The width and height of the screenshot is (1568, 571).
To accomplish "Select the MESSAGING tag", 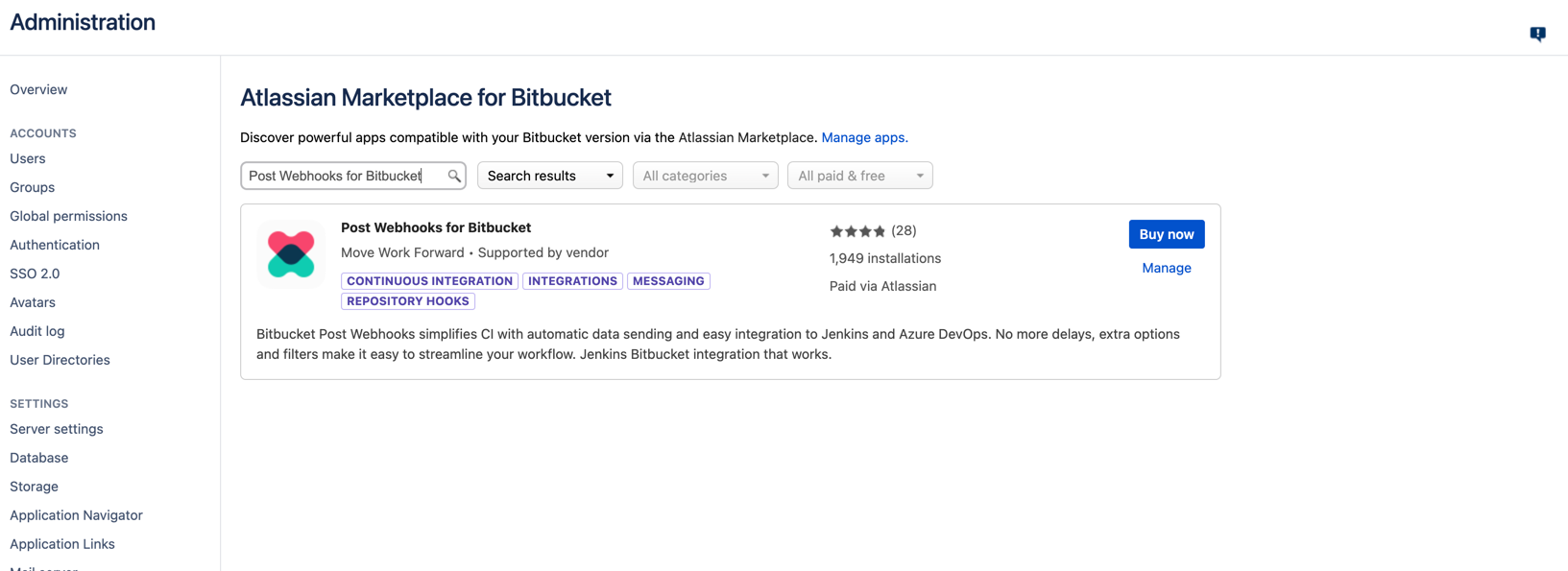I will click(x=668, y=281).
